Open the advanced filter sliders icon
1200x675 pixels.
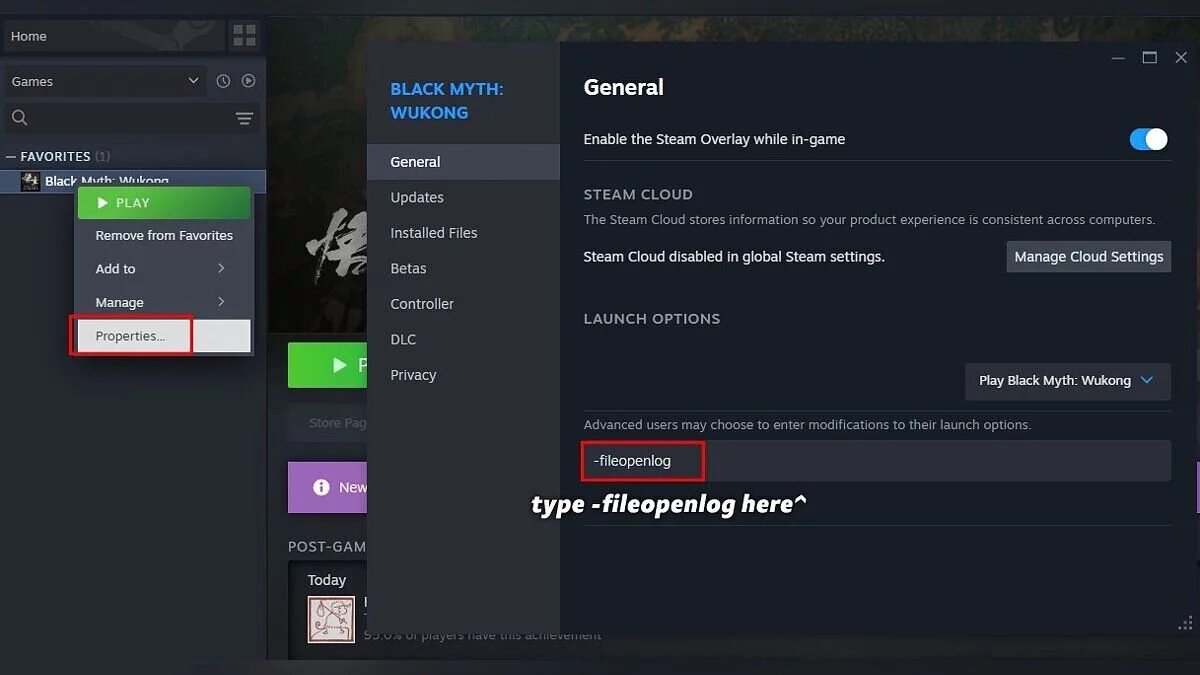(244, 118)
